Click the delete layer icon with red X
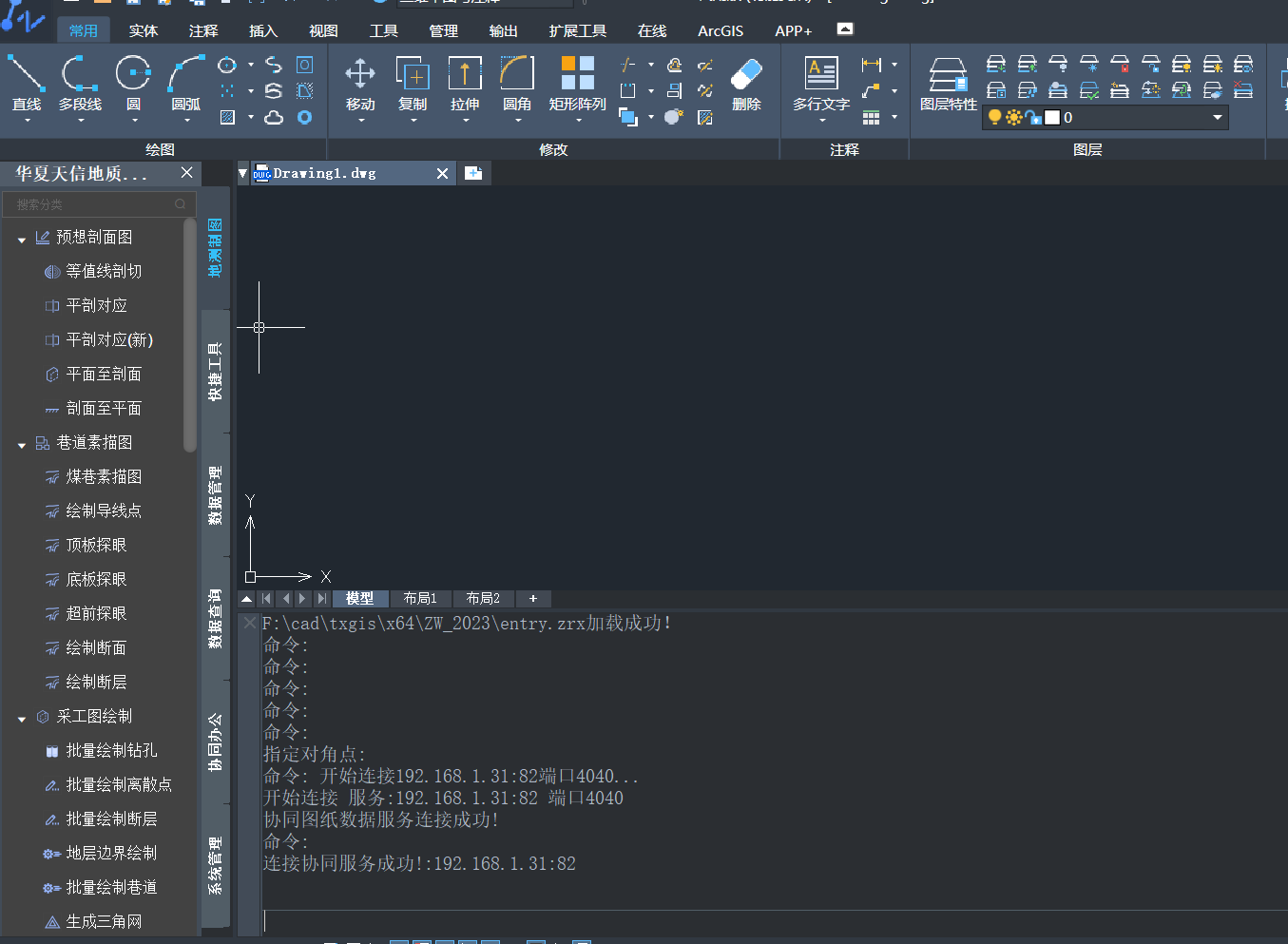This screenshot has width=1288, height=944. 1243,90
